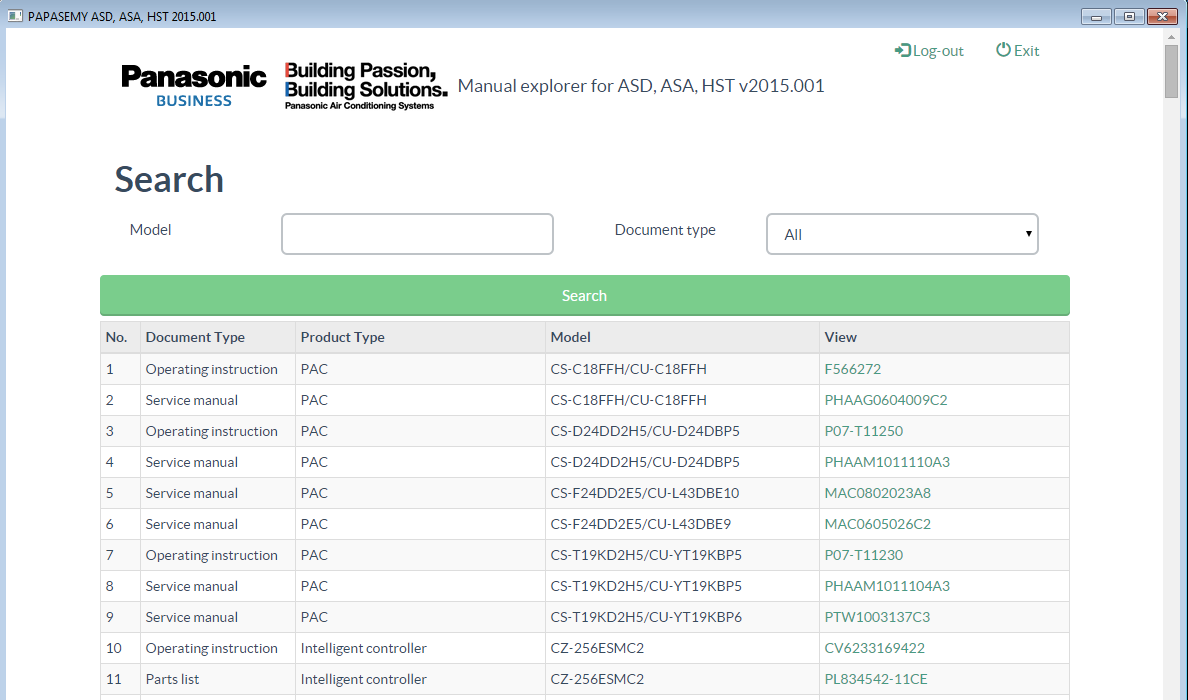Open service manual PHAAG0604009C2
This screenshot has width=1188, height=700.
coord(885,400)
